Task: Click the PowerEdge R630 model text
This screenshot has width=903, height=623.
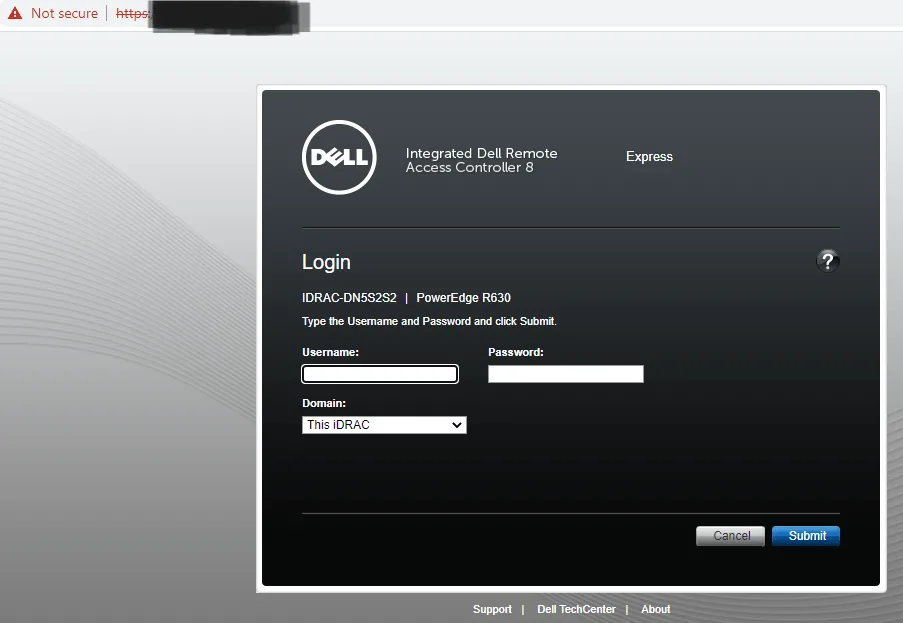Action: click(x=464, y=298)
